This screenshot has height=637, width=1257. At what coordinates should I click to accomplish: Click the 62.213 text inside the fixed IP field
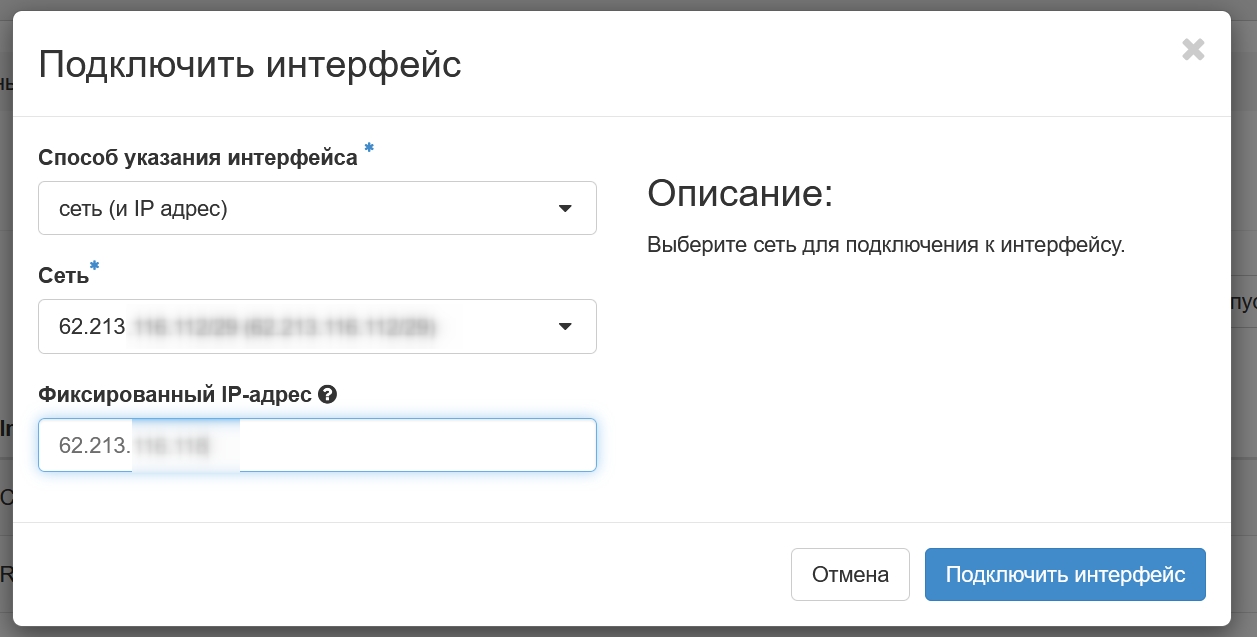[x=95, y=446]
